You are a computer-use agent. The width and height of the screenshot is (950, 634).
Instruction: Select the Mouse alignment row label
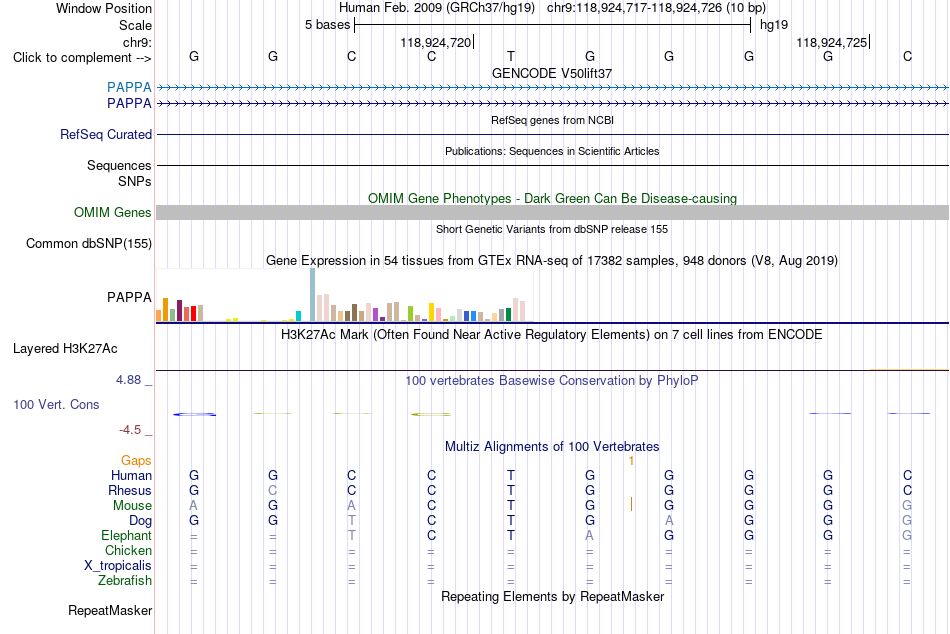[132, 506]
